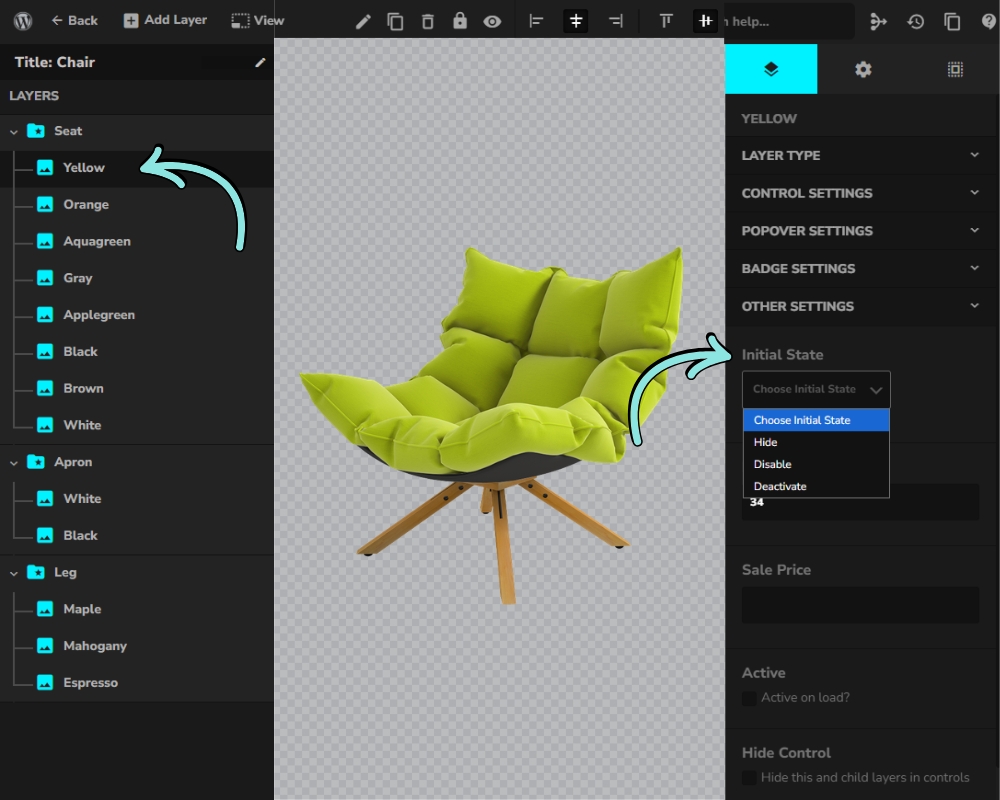
Task: Click the align horizontal center icon
Action: (x=575, y=21)
